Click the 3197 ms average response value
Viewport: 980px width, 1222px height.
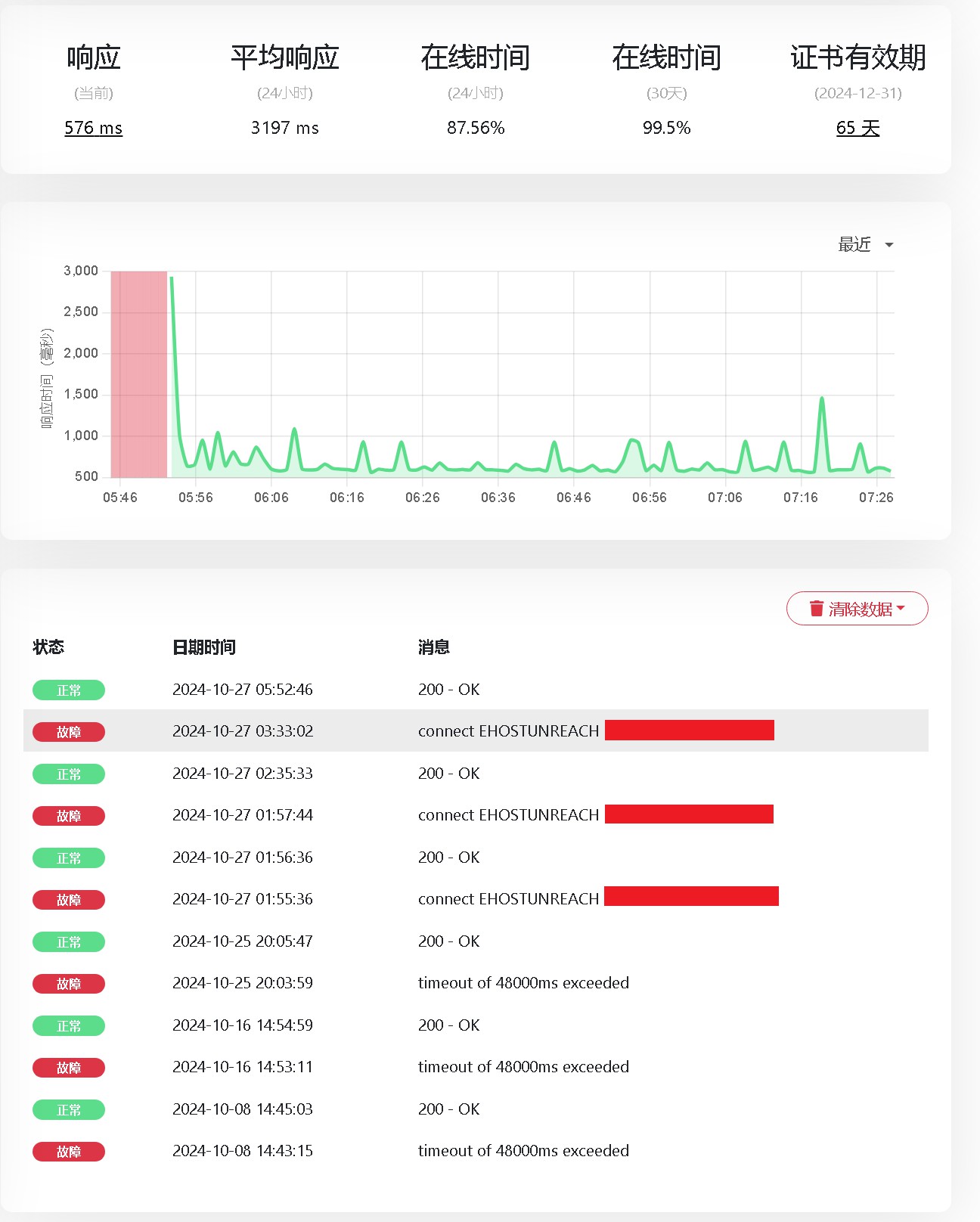click(x=285, y=128)
